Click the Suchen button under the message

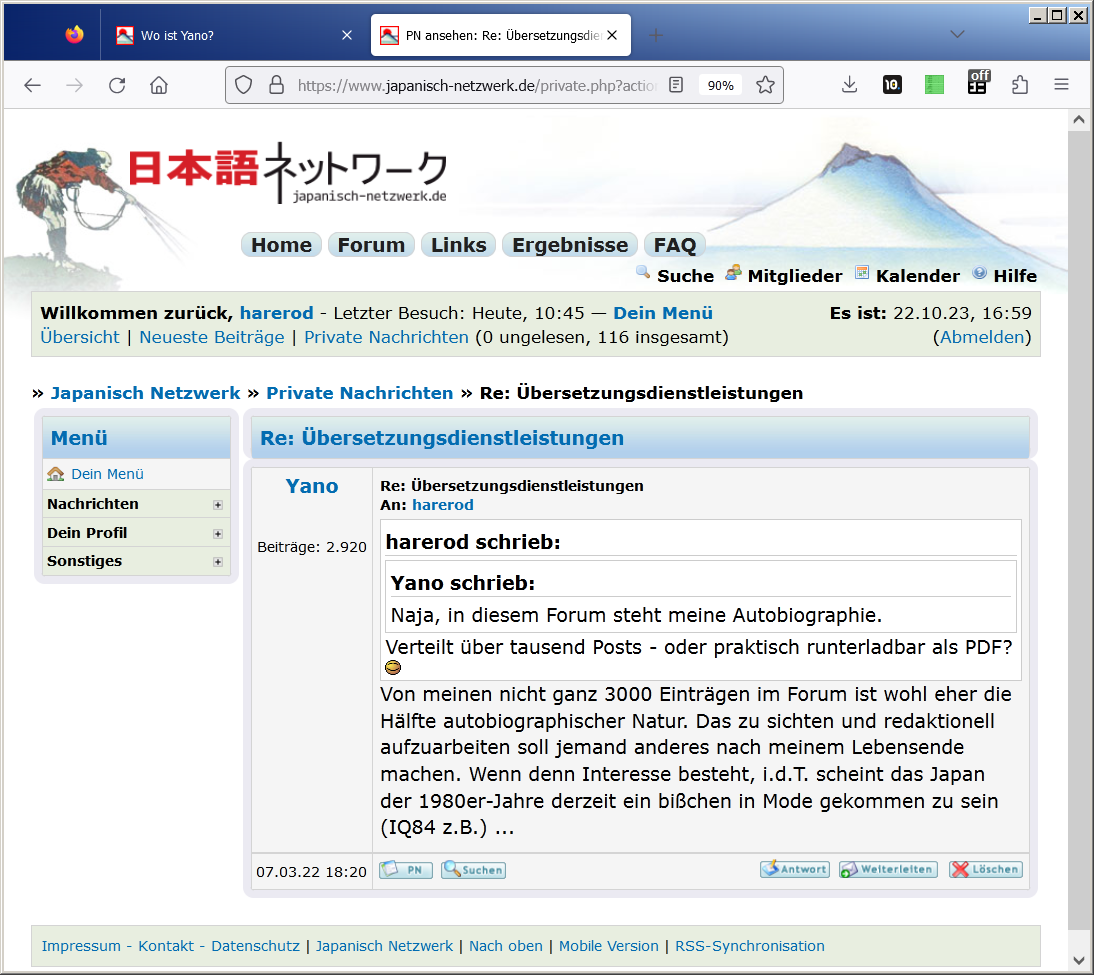pyautogui.click(x=473, y=870)
